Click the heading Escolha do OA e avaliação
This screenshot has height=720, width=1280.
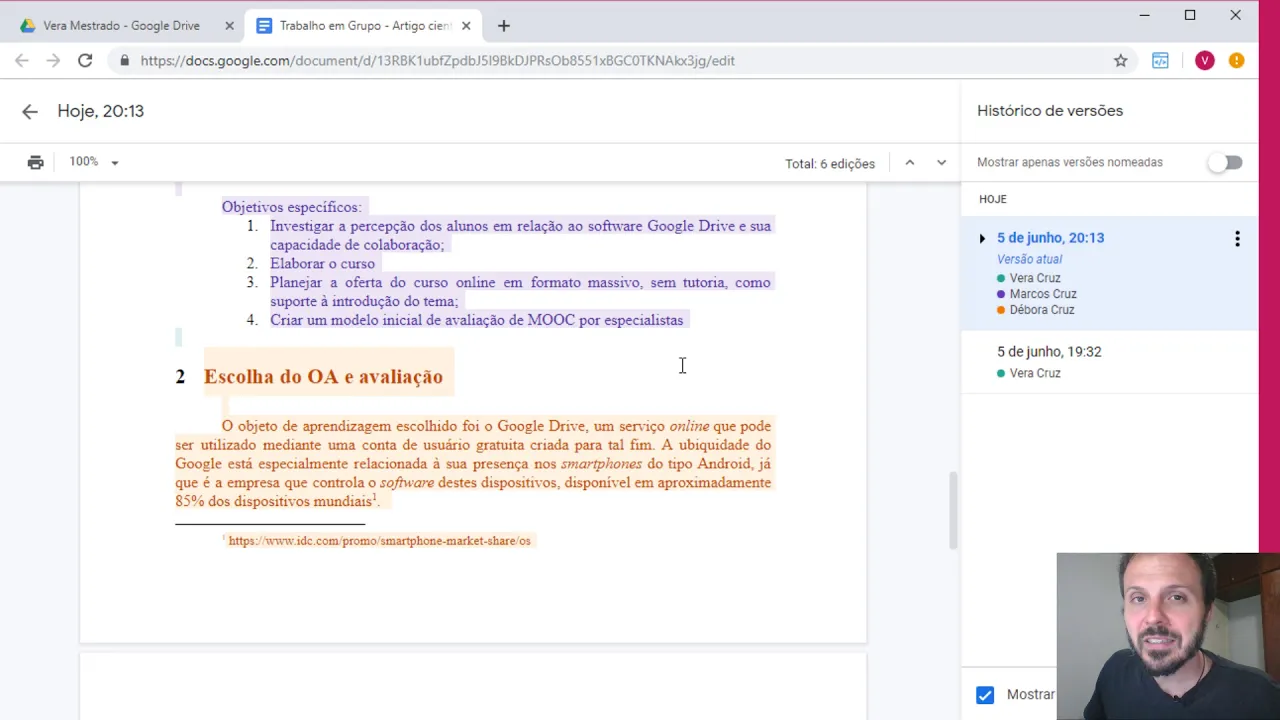click(323, 377)
